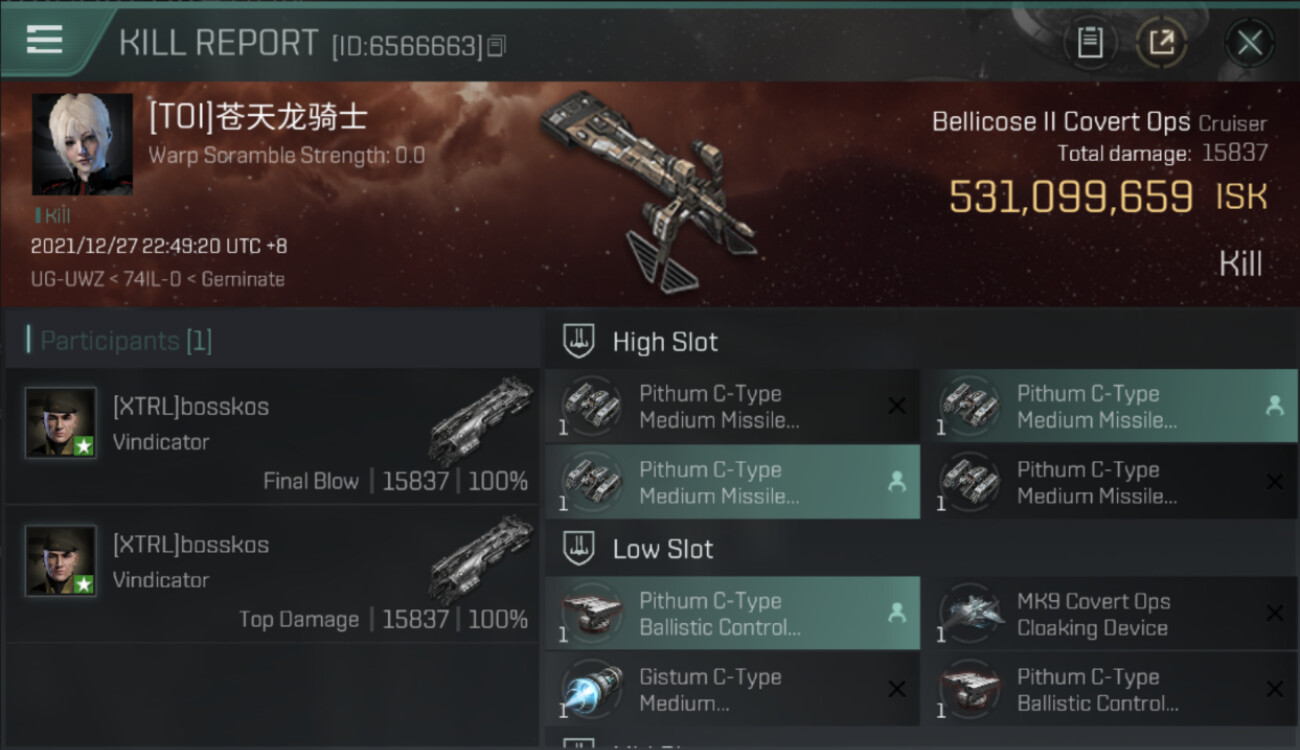Open bosskos Top Damage participant entry
1300x750 pixels.
pyautogui.click(x=272, y=574)
